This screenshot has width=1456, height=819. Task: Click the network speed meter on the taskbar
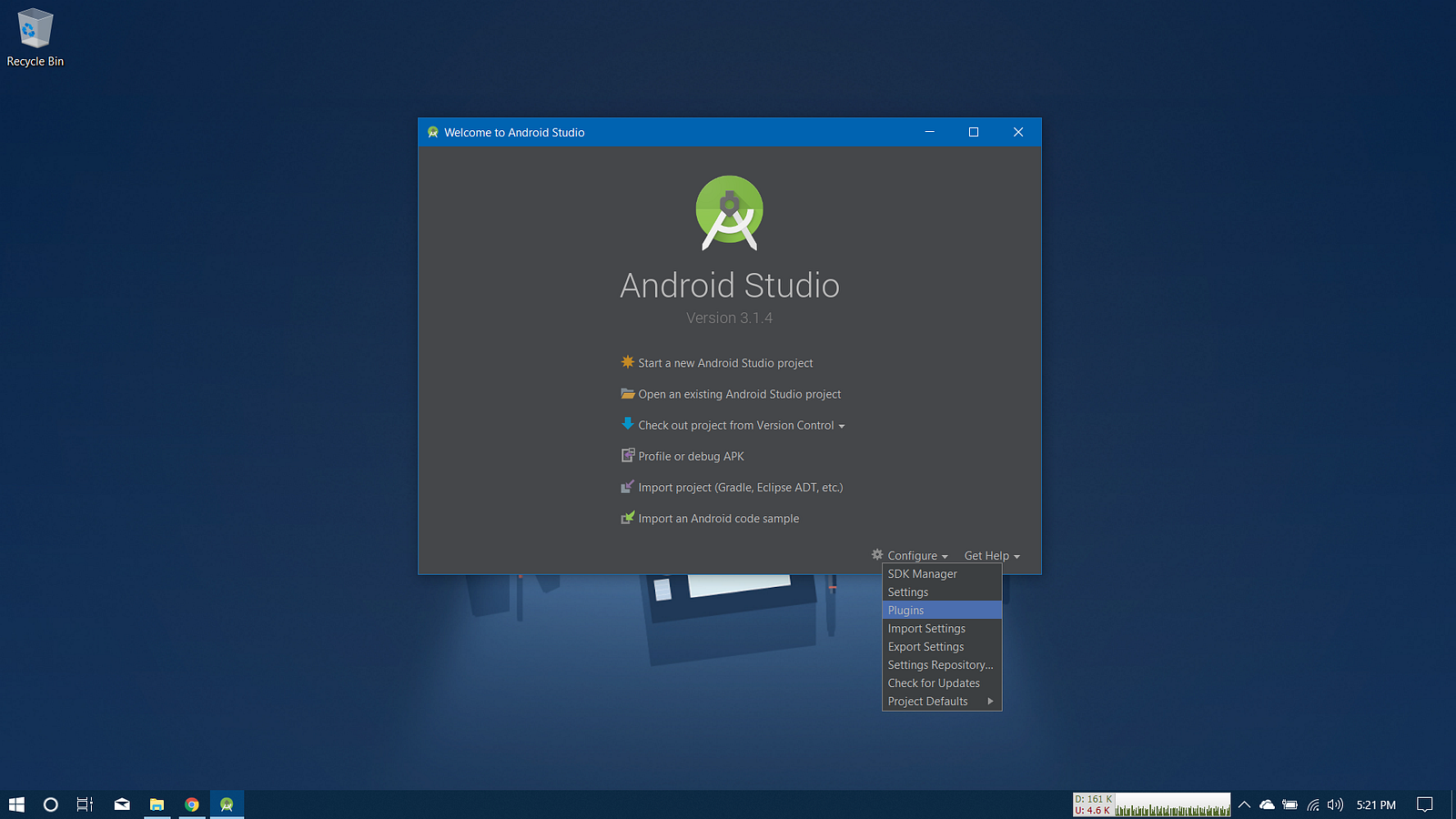pyautogui.click(x=1151, y=804)
